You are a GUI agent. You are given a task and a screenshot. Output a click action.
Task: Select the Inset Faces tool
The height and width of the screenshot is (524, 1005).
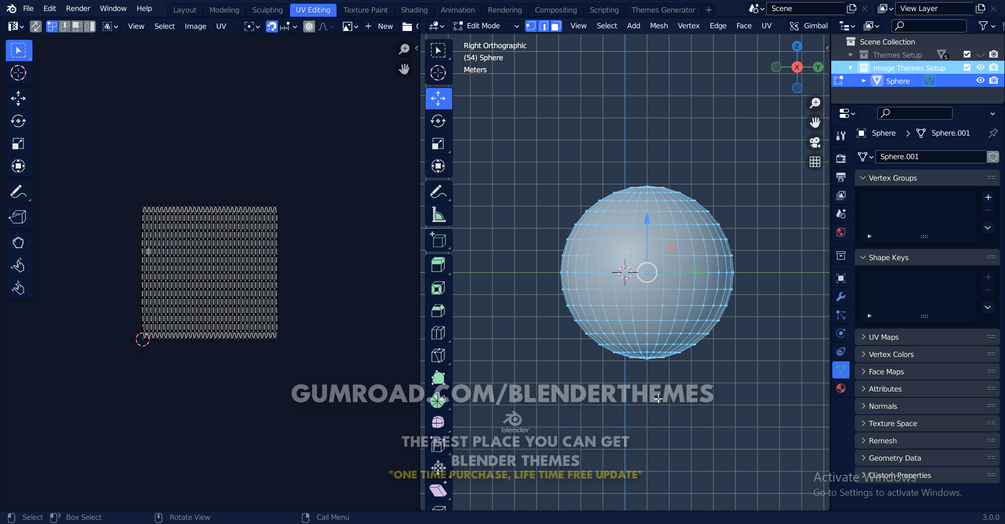click(x=438, y=288)
